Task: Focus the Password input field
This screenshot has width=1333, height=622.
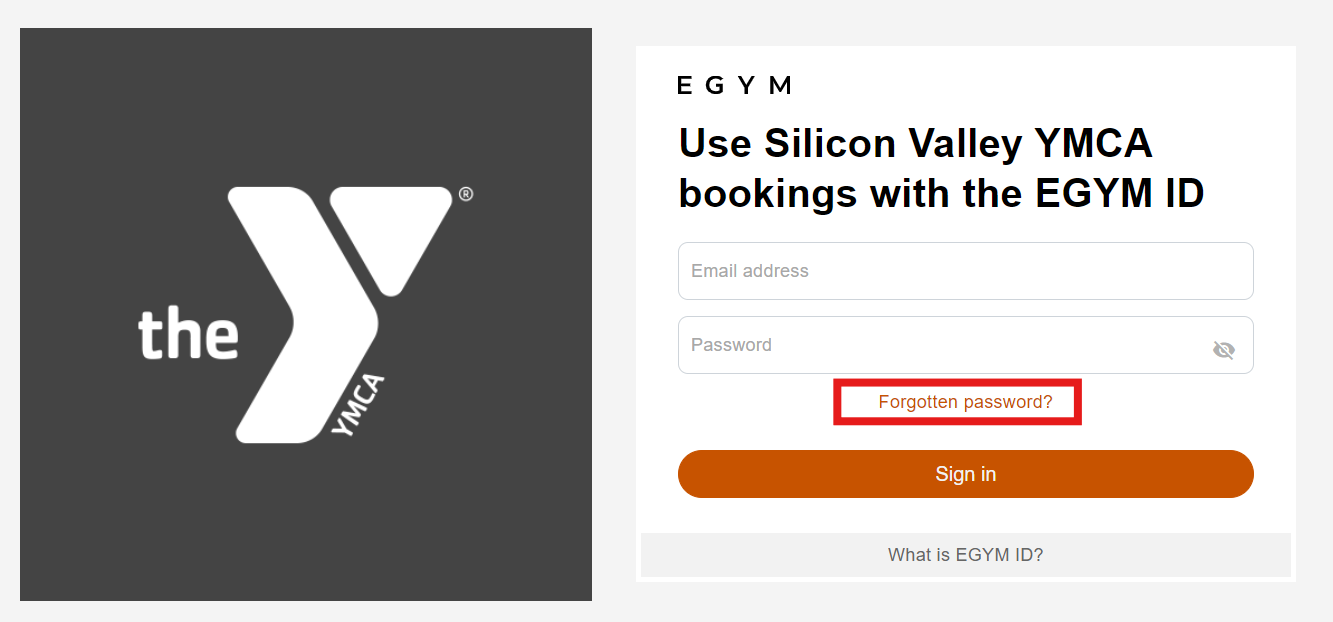Action: [940, 345]
